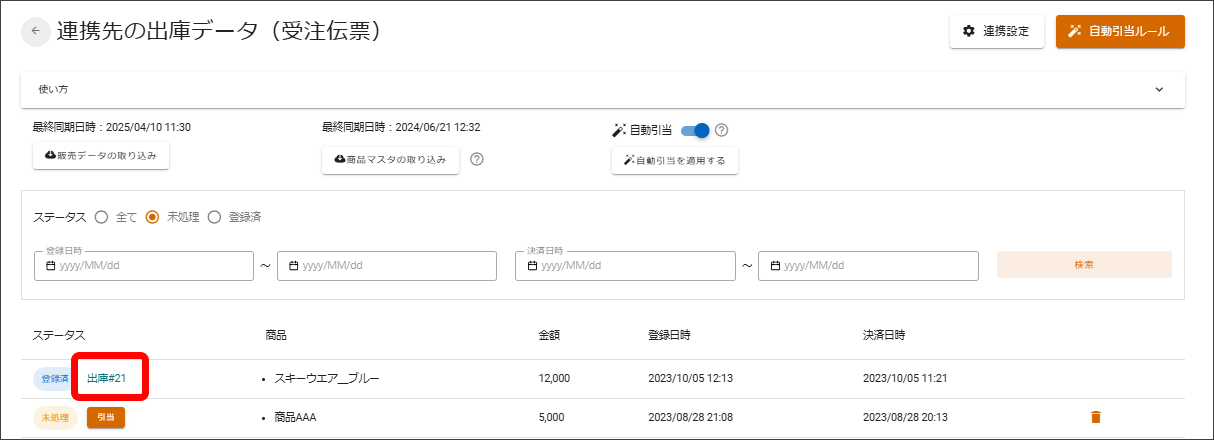Select the 全て status radio button
The width and height of the screenshot is (1214, 440).
(101, 217)
